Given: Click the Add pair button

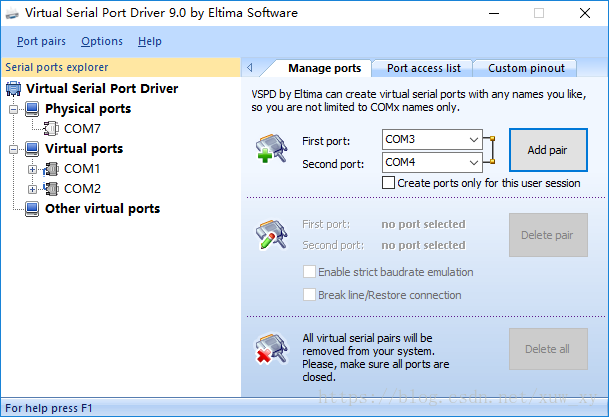Looking at the screenshot, I should 548,150.
